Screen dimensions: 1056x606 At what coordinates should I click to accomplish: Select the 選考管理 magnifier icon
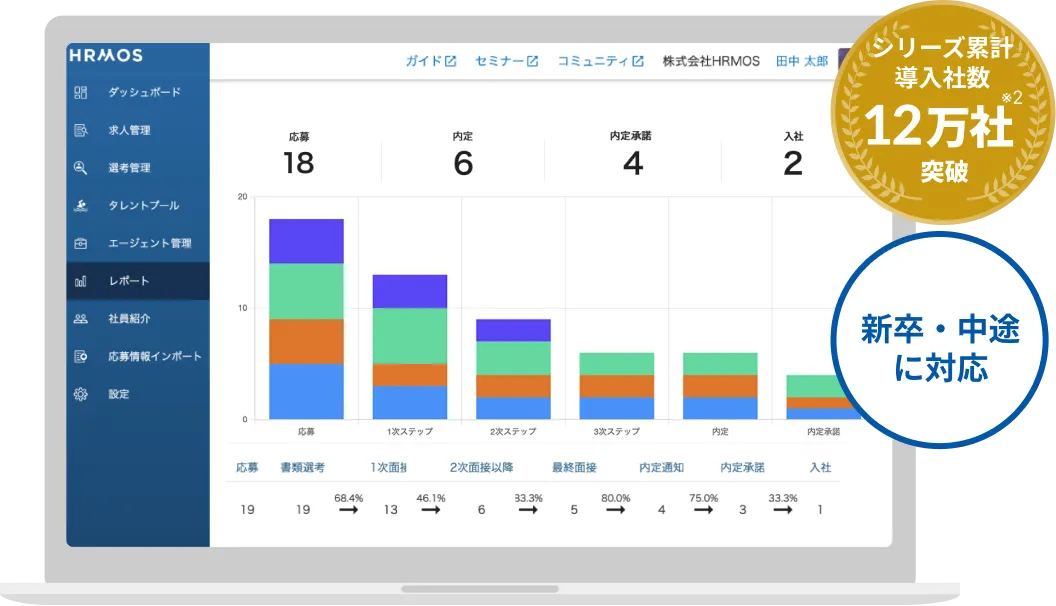[x=80, y=168]
